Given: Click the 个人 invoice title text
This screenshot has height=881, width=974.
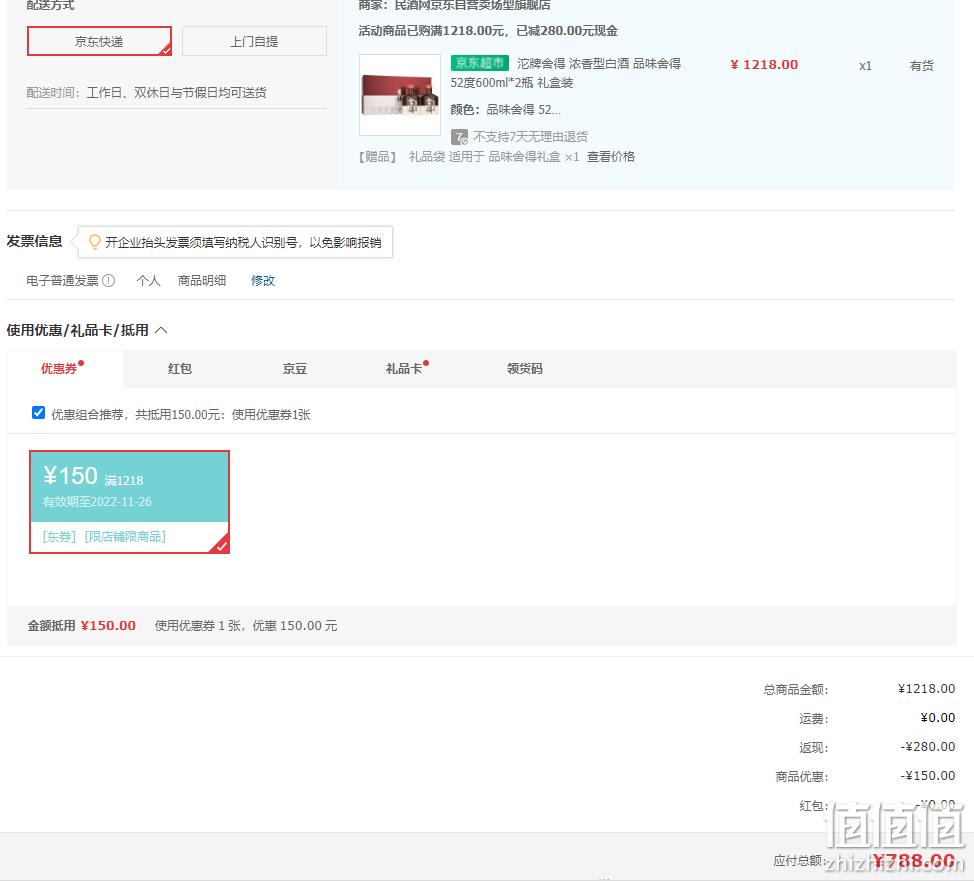Looking at the screenshot, I should point(148,281).
